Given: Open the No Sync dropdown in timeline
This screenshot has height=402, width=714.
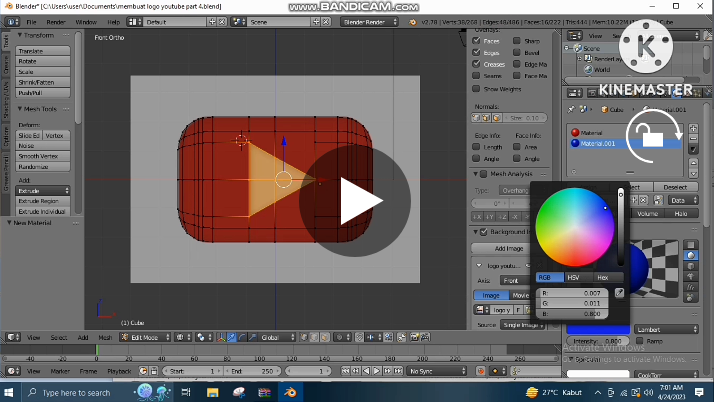Looking at the screenshot, I should [437, 371].
